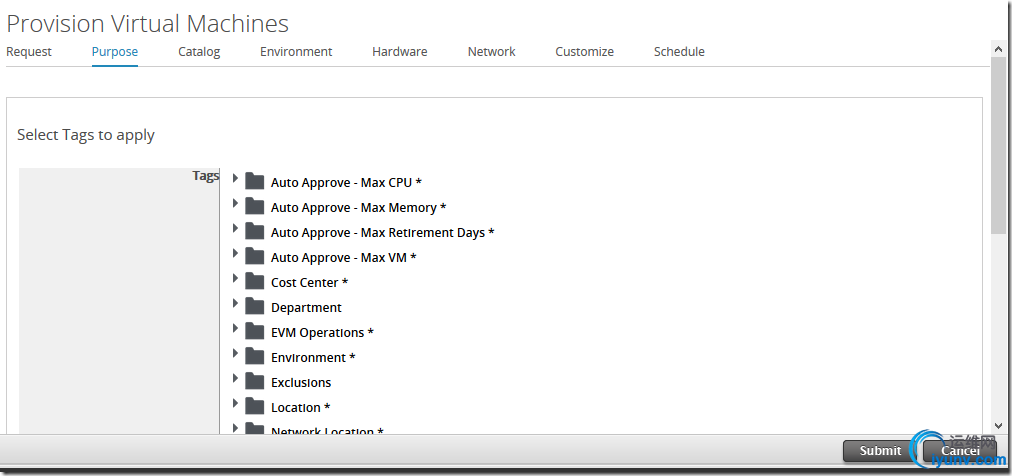Select 'Department' tree label

pyautogui.click(x=306, y=308)
